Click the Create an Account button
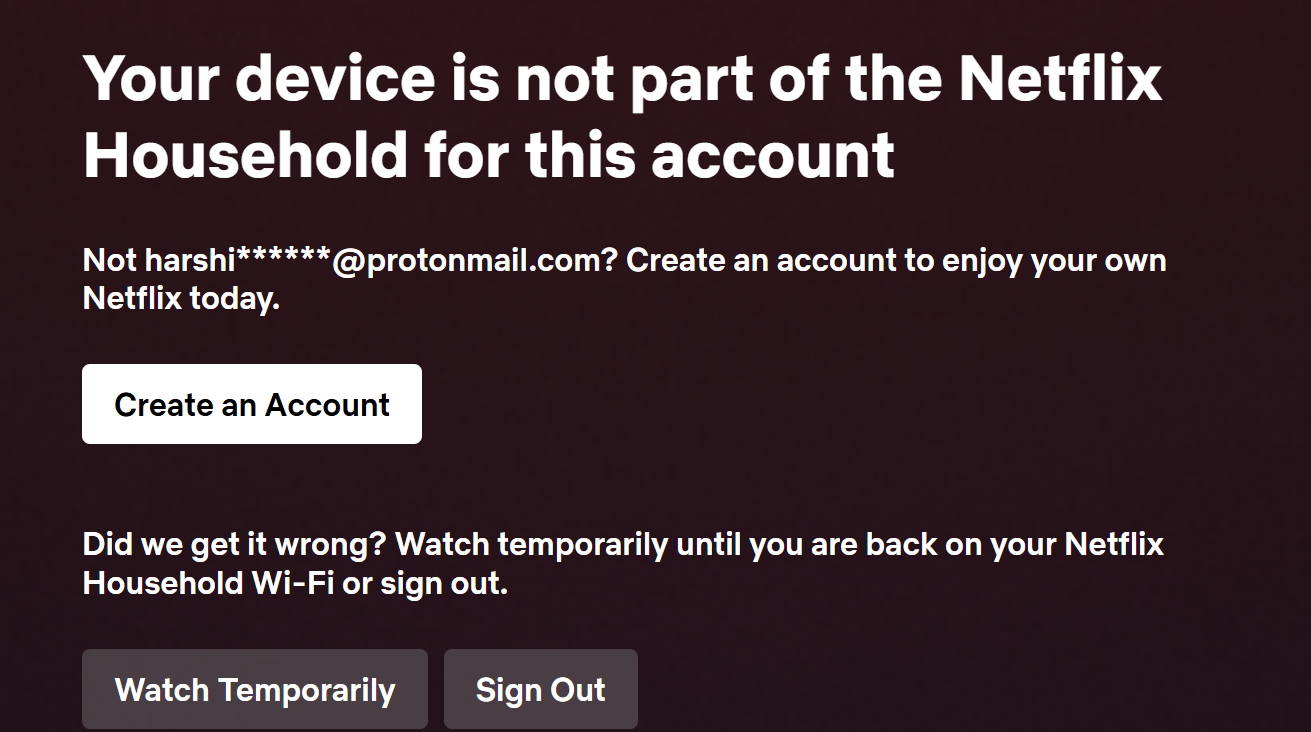The width and height of the screenshot is (1311, 732). tap(252, 404)
